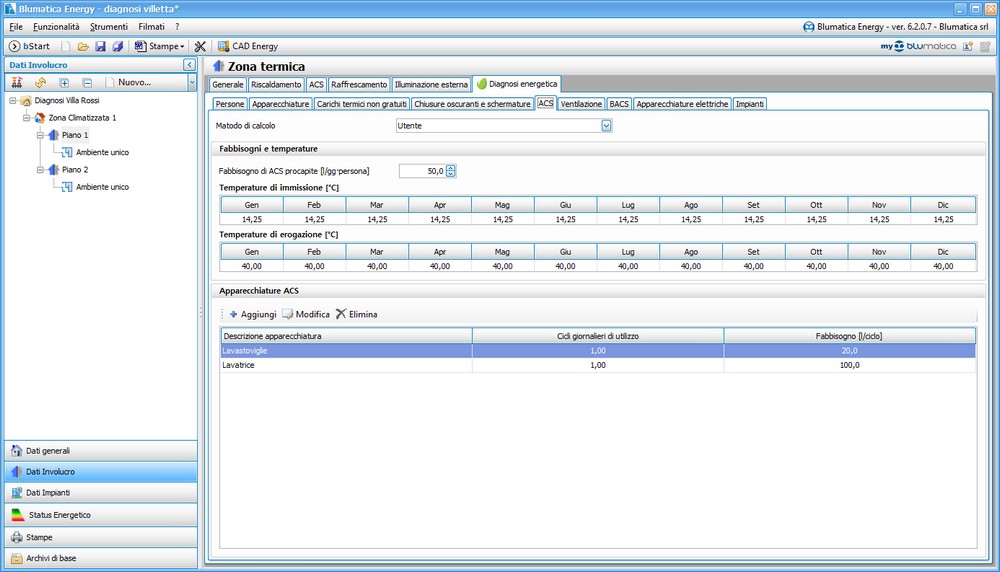
Task: Click the tools wrench icon beside Stampe
Action: point(200,47)
